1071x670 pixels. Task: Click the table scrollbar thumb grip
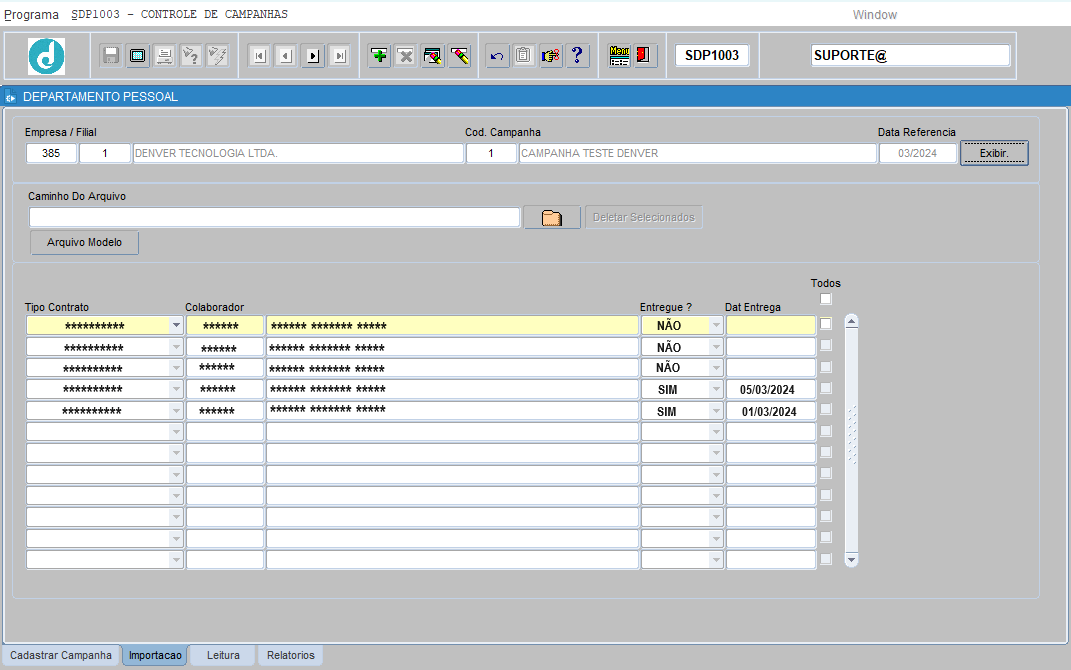(x=852, y=436)
